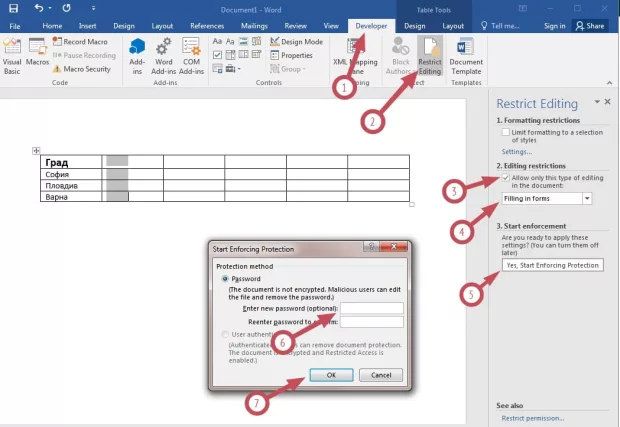Insert Picture content control
Screen dimensions: 620x427
click(x=244, y=41)
